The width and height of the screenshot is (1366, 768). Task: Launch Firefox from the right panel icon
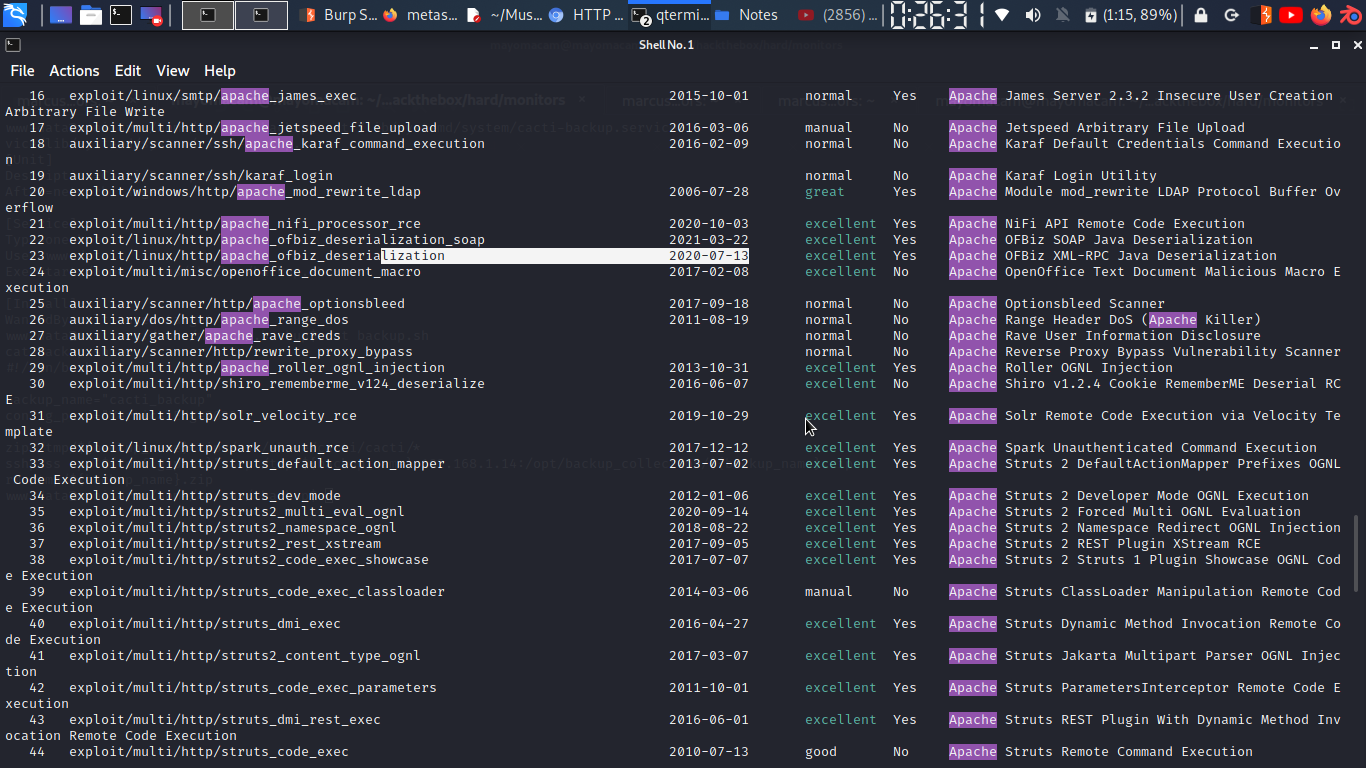(1321, 15)
